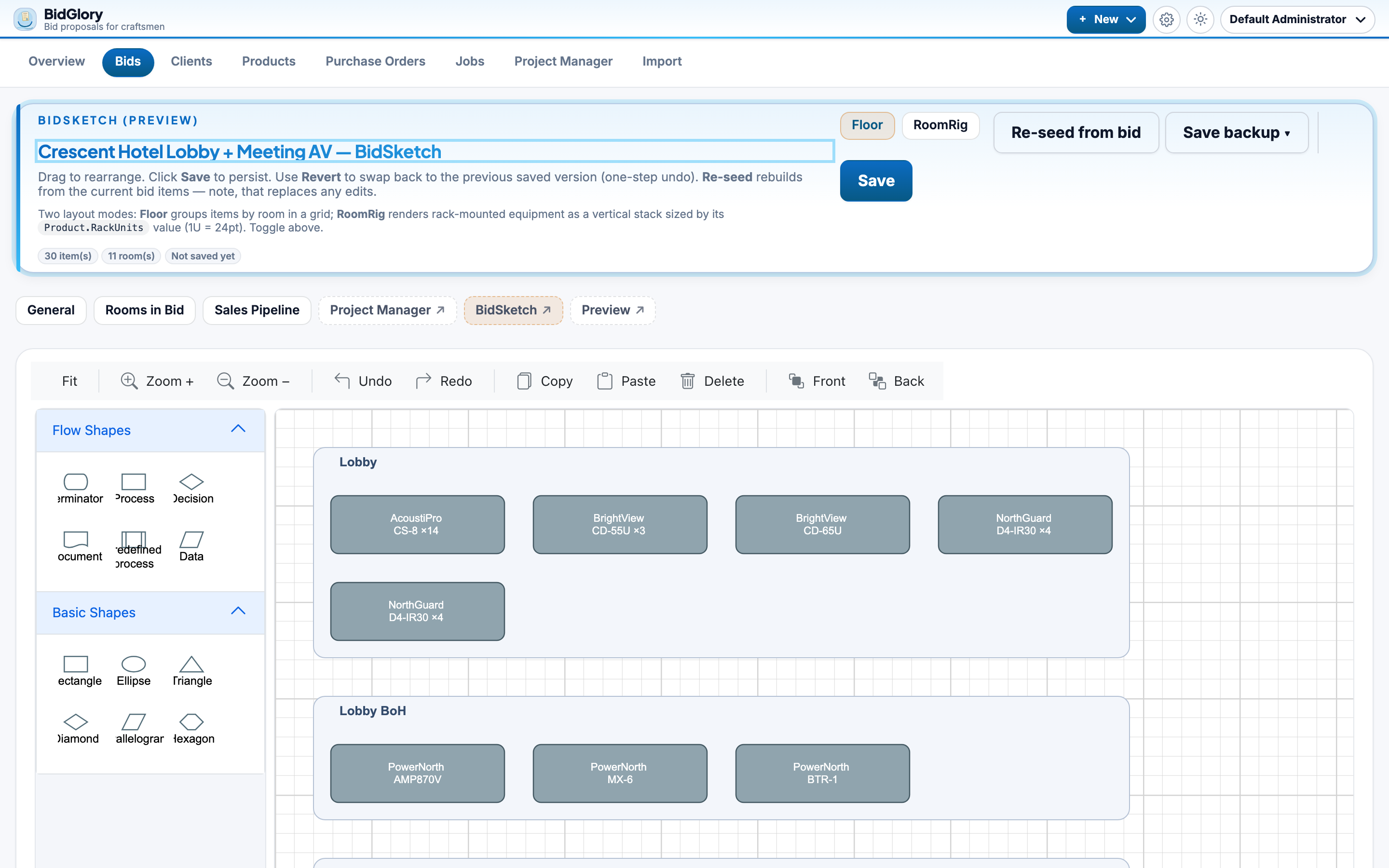This screenshot has height=868, width=1389.
Task: Open the Bids tab
Action: click(127, 61)
